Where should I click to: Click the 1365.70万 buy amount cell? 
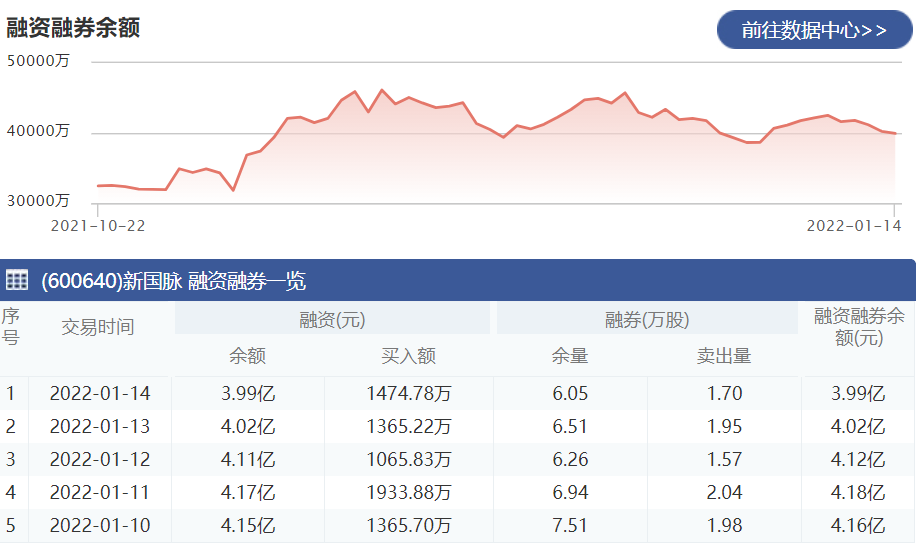point(408,526)
